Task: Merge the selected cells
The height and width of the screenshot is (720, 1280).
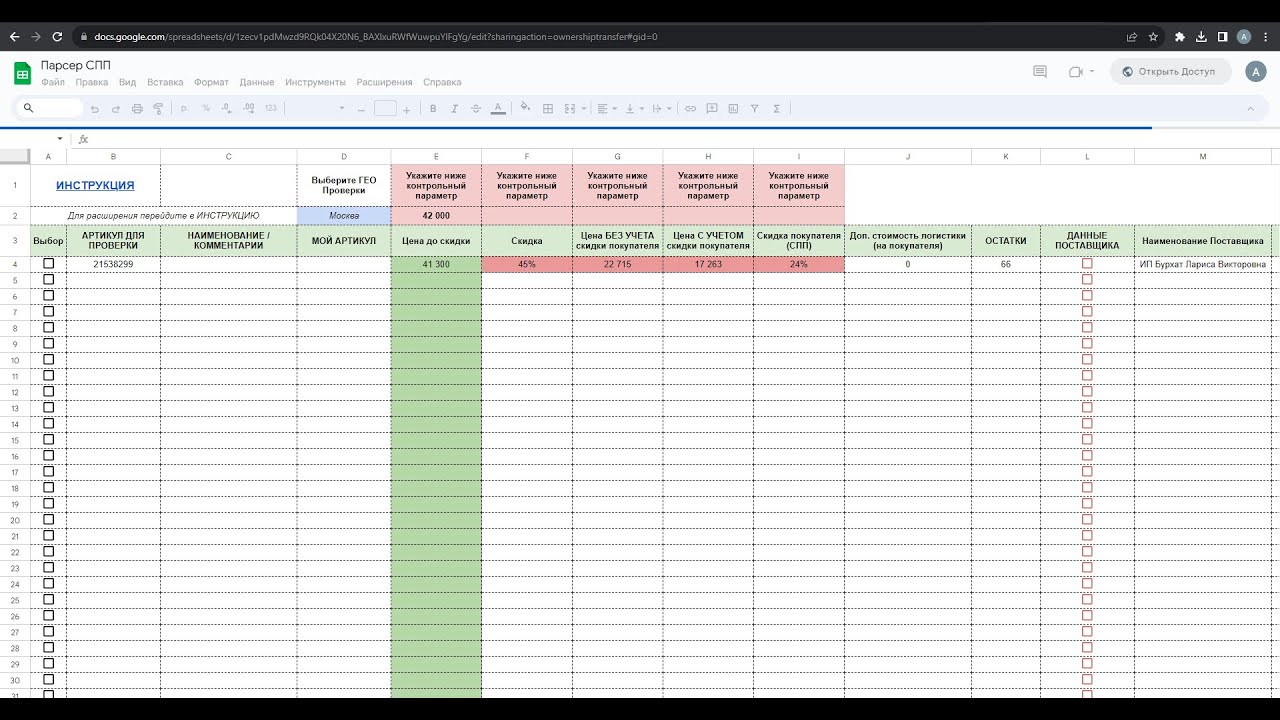Action: 569,108
